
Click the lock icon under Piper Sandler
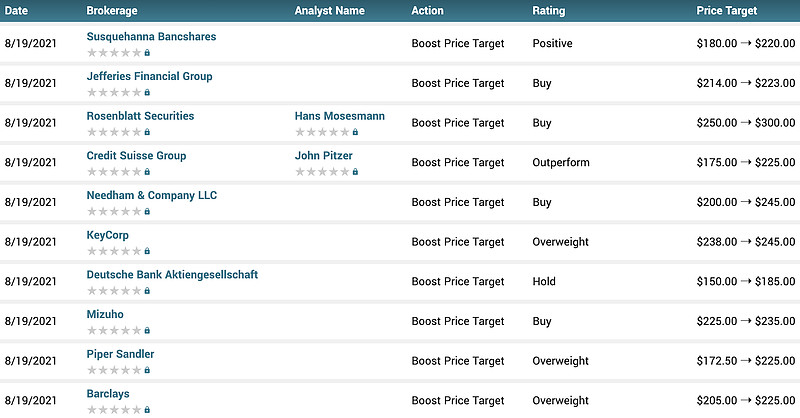[x=147, y=370]
